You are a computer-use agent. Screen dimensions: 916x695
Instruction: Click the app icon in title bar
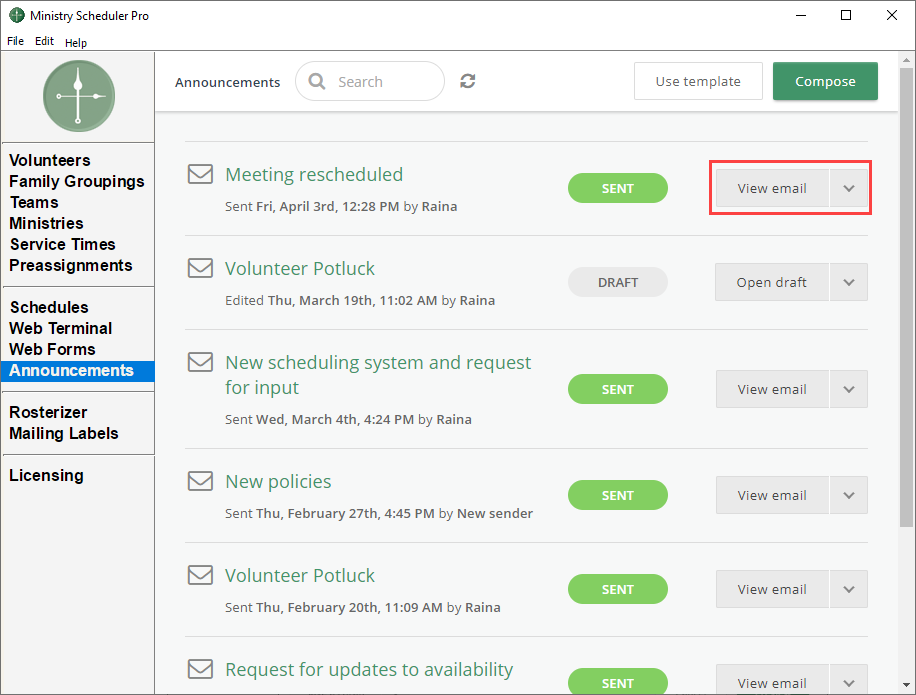[x=16, y=16]
